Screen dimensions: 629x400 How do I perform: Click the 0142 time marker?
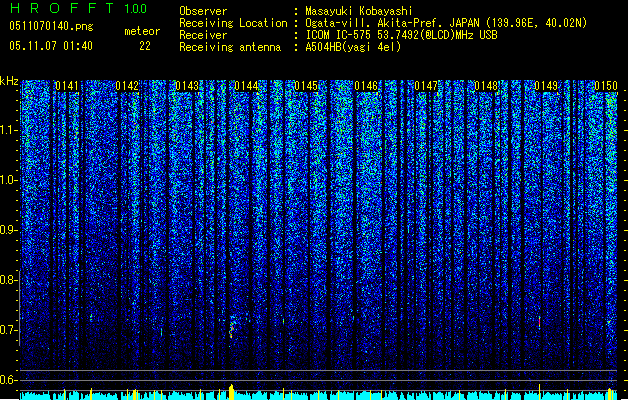[127, 86]
